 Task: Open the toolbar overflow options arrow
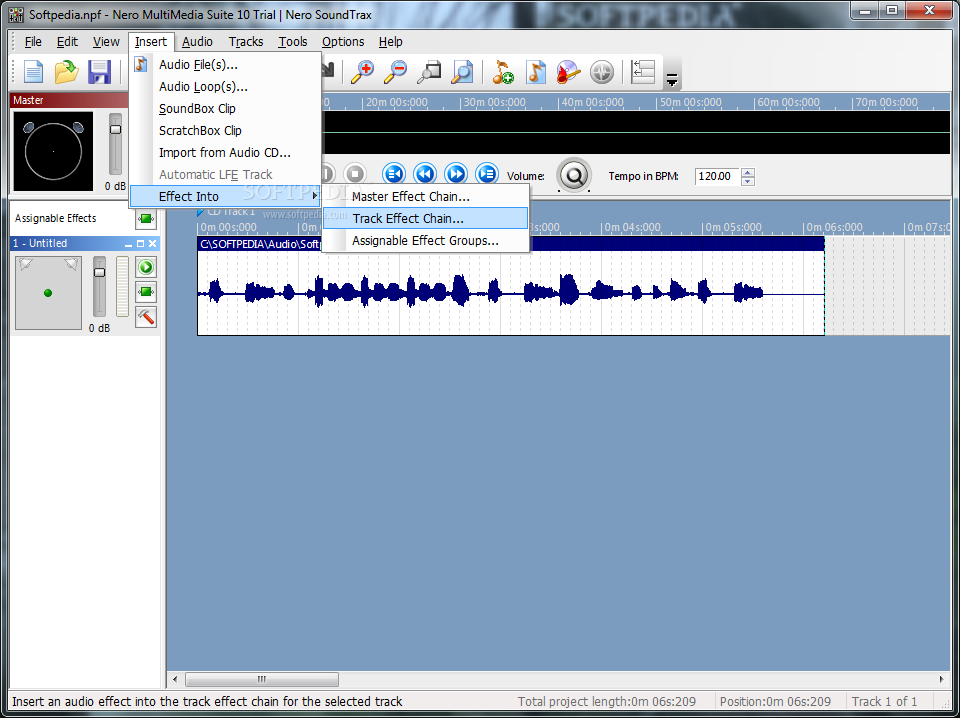pos(672,80)
